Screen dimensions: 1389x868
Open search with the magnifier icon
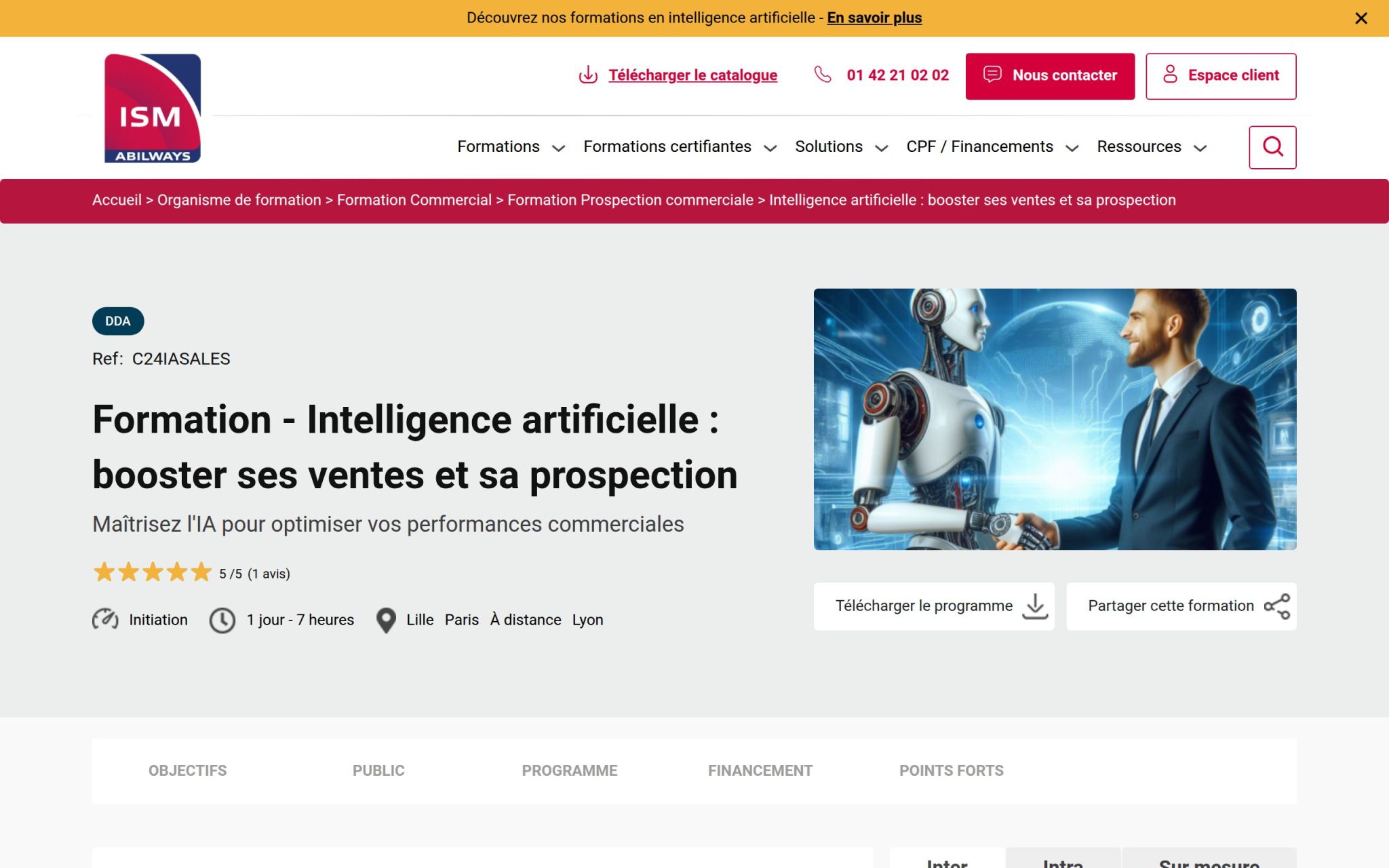tap(1272, 147)
